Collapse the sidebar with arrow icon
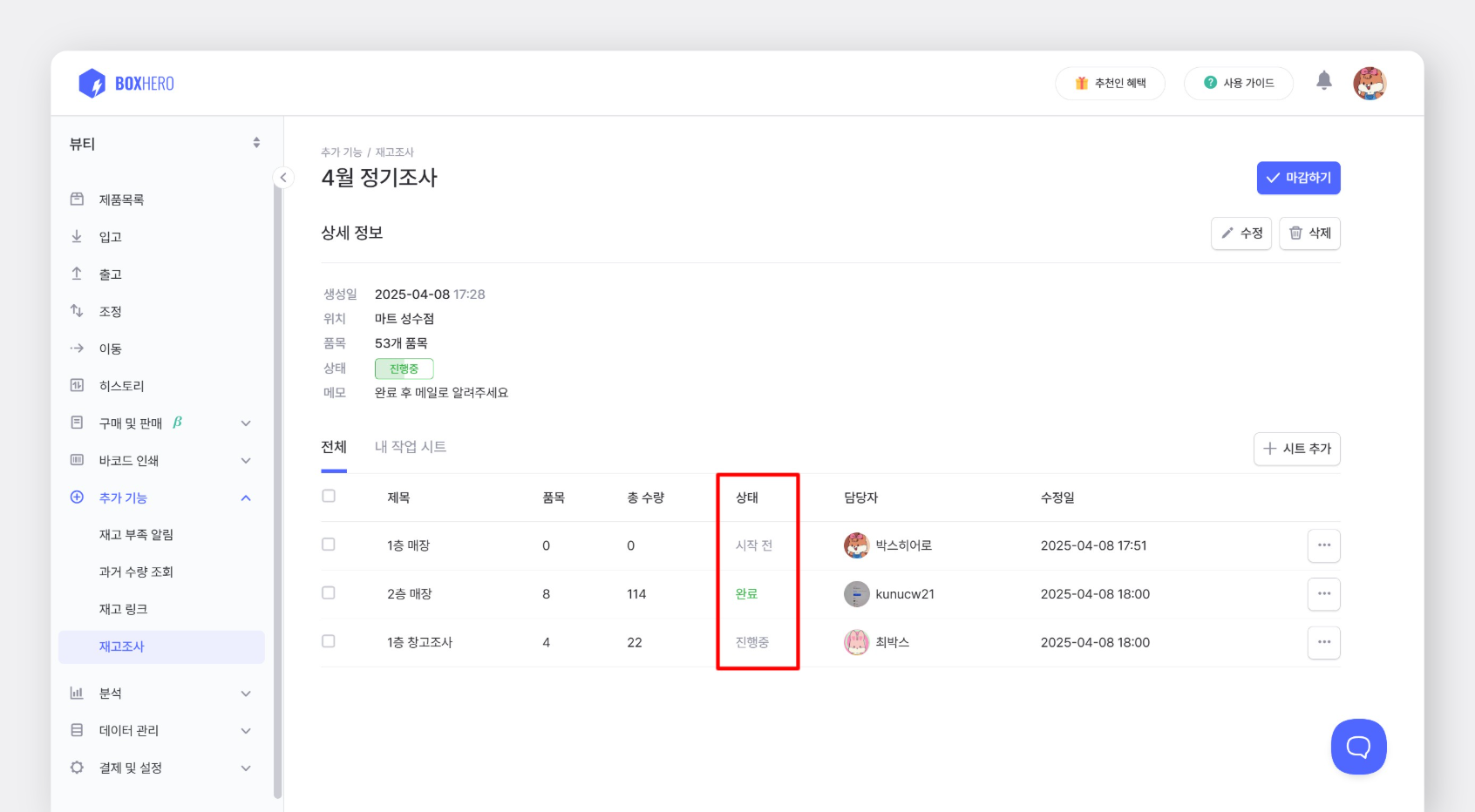 [283, 178]
